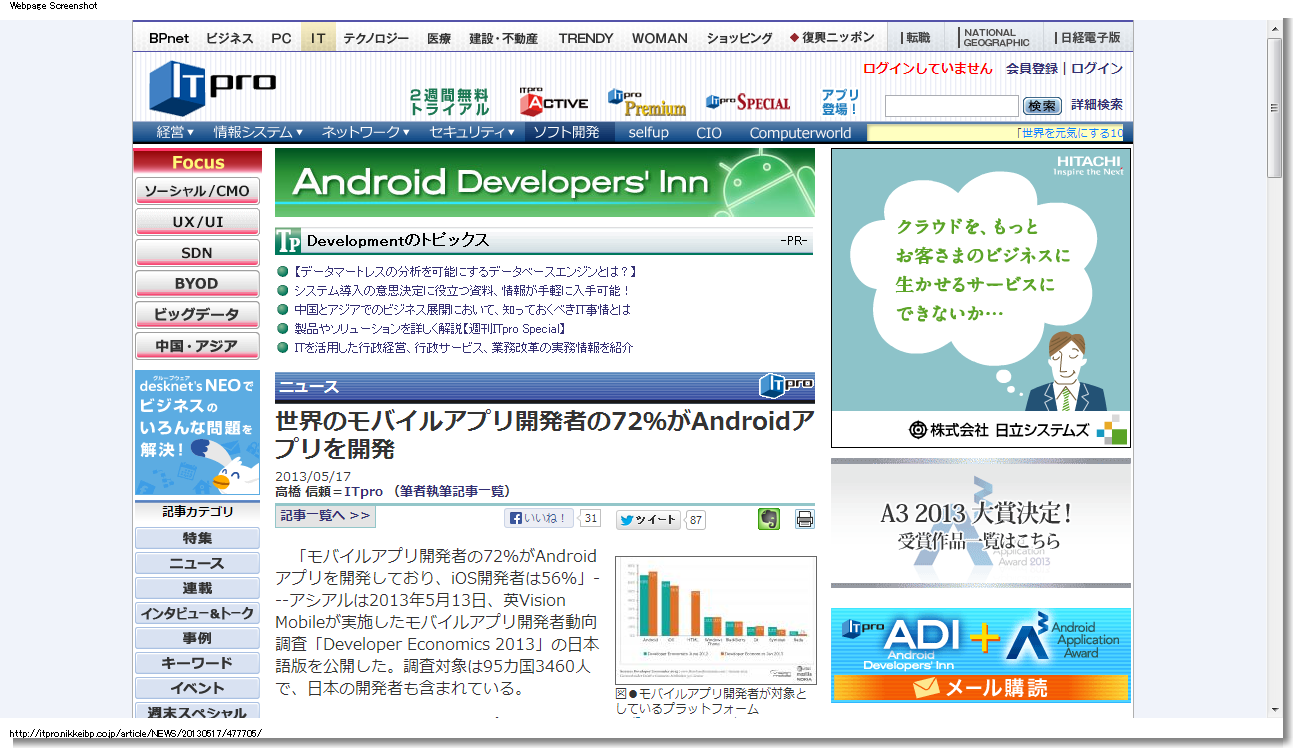Open 復興ニッポン in the top bar
Viewport: 1293px width, 748px height.
(x=833, y=38)
